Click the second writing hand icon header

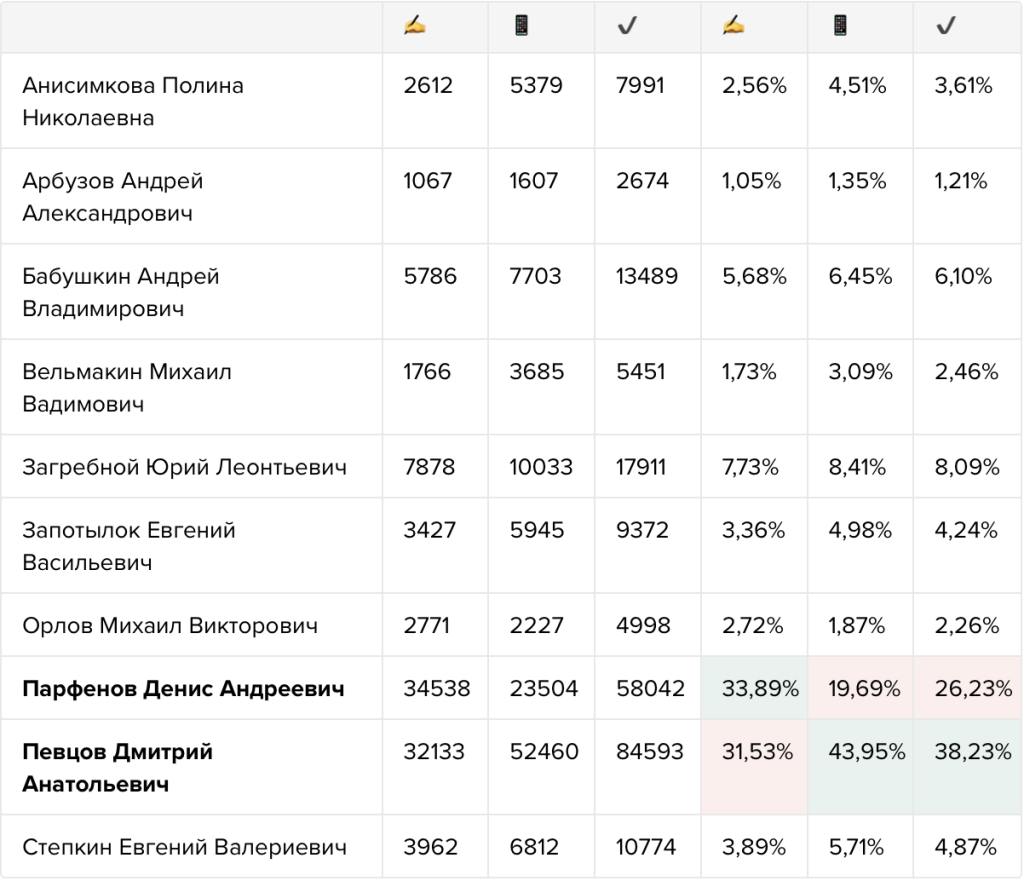pos(733,26)
